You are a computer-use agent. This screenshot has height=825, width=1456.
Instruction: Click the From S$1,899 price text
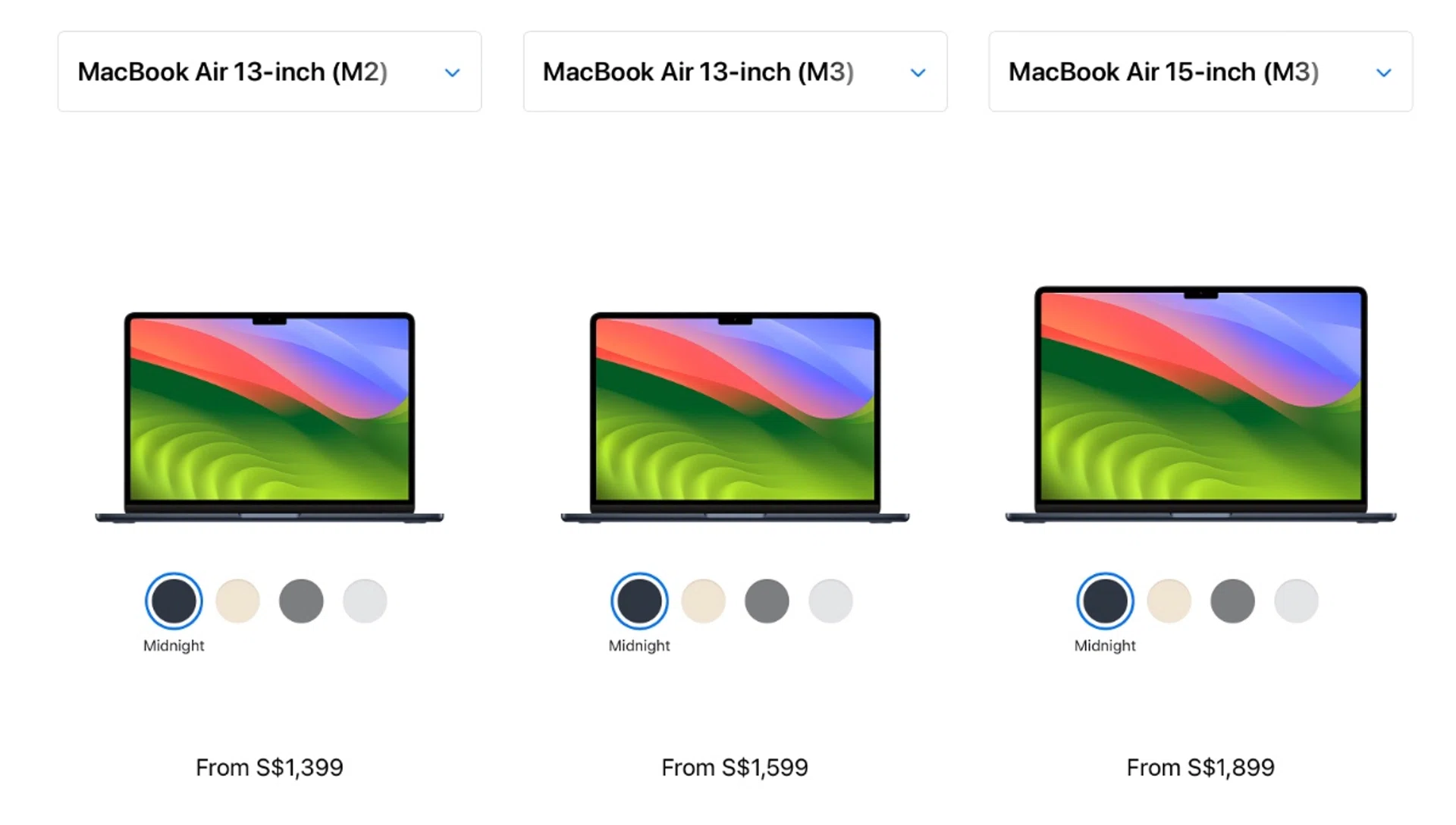pos(1200,767)
